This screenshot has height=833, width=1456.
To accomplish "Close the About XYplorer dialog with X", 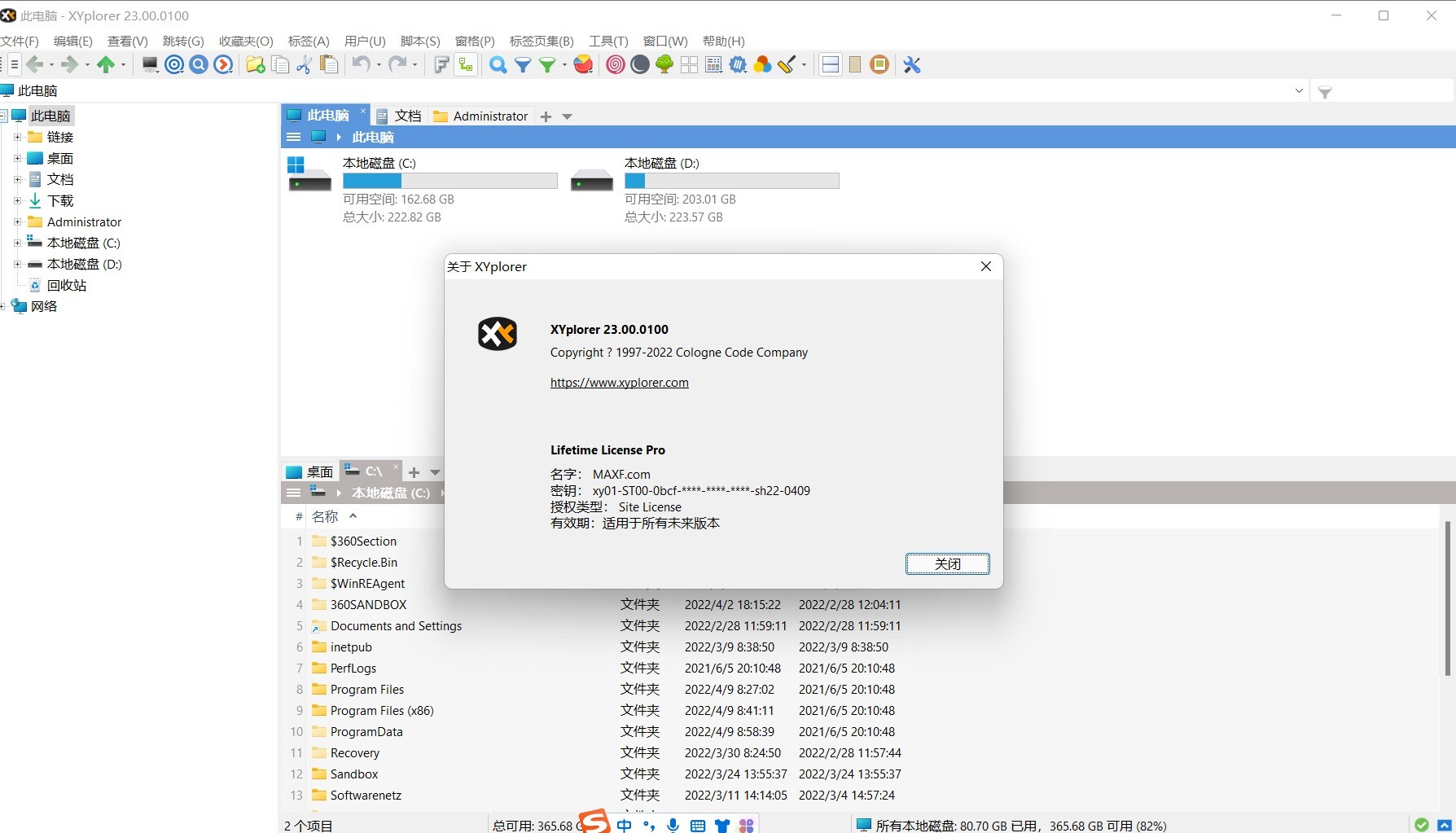I will (x=985, y=266).
